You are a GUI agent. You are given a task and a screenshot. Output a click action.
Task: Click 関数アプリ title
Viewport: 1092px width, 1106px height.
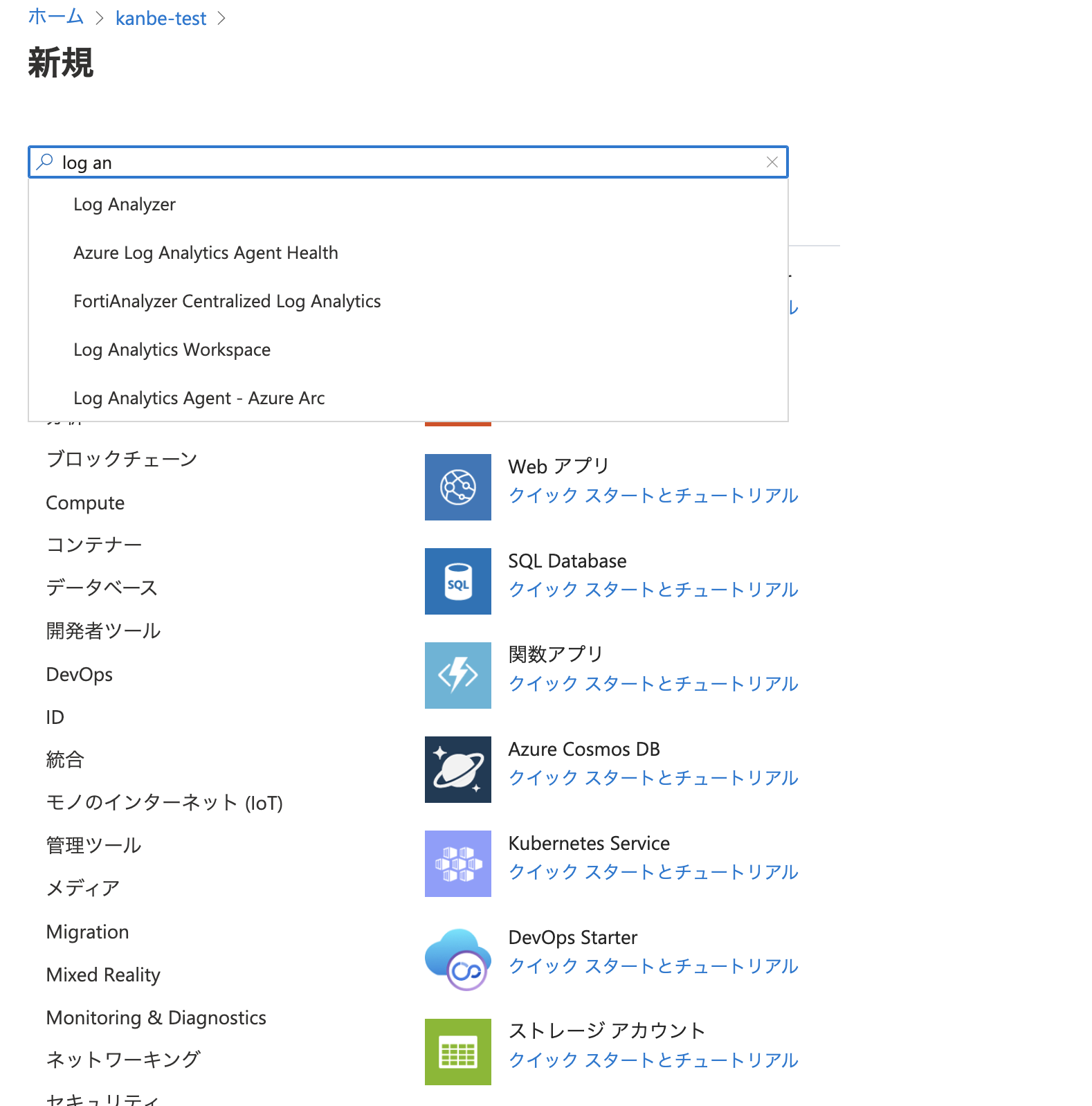pos(556,654)
